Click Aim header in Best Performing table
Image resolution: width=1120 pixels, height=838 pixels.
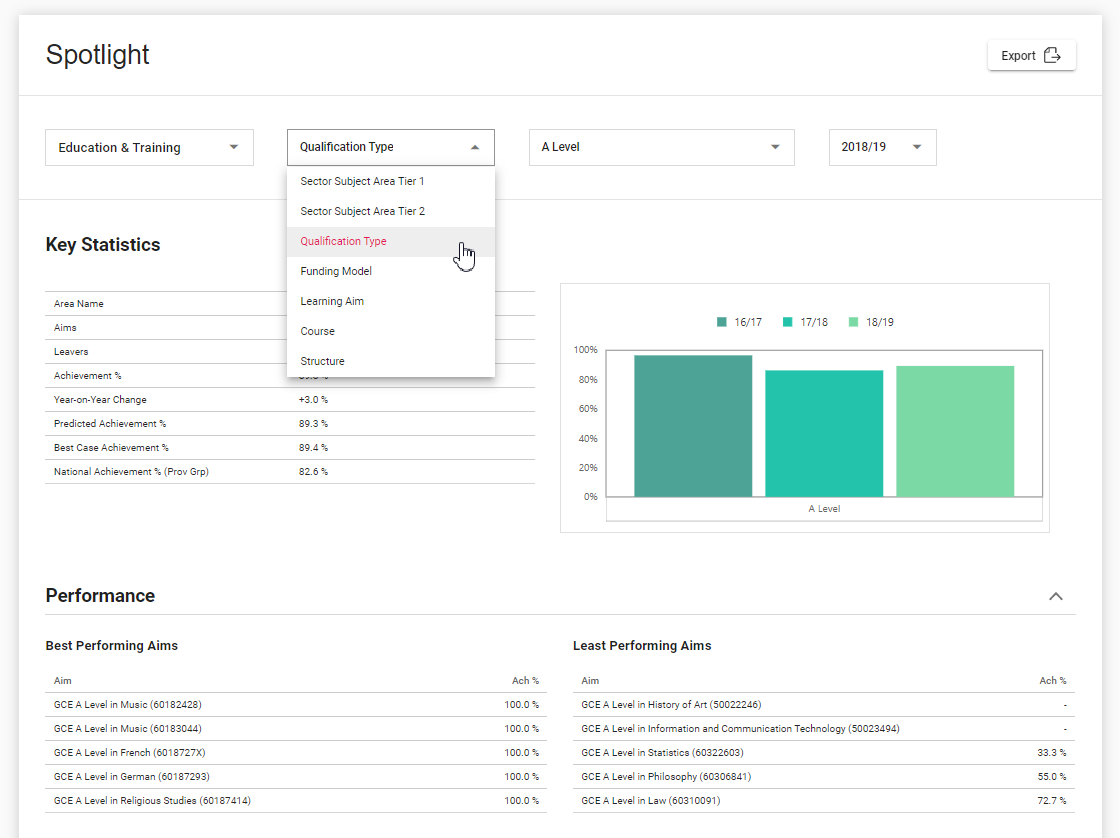coord(63,681)
